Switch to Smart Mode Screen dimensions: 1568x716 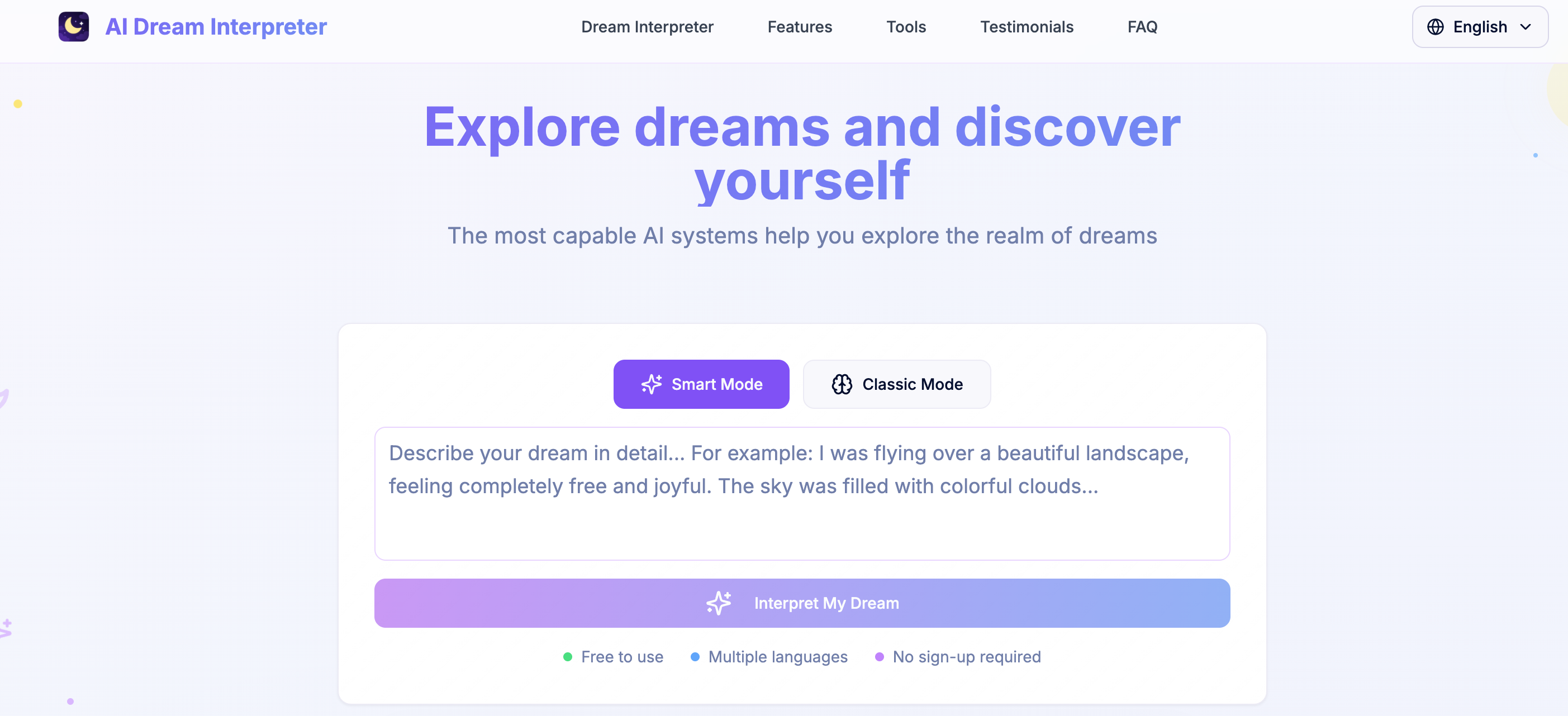[x=701, y=384]
